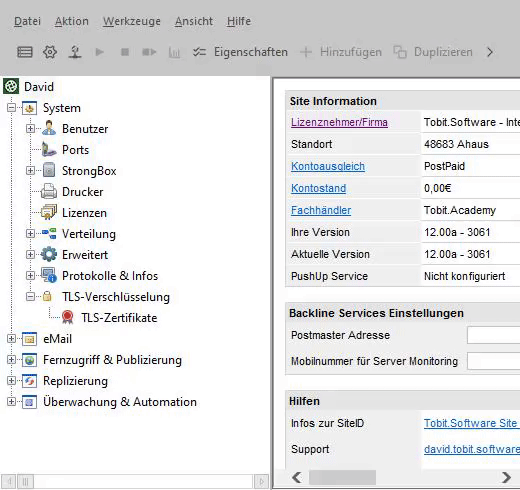Follow the Lizenznehmer/Firma link
The image size is (520, 490).
pos(339,122)
